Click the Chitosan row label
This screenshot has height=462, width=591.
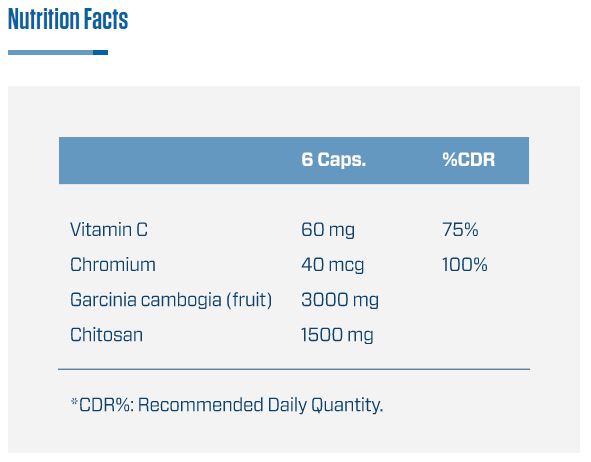(106, 335)
